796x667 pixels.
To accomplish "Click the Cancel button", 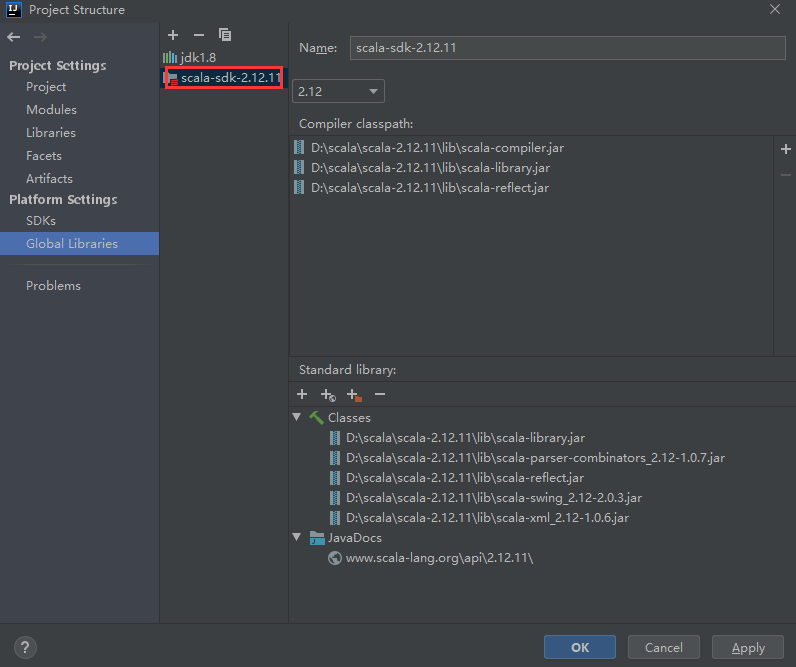I will coord(664,647).
